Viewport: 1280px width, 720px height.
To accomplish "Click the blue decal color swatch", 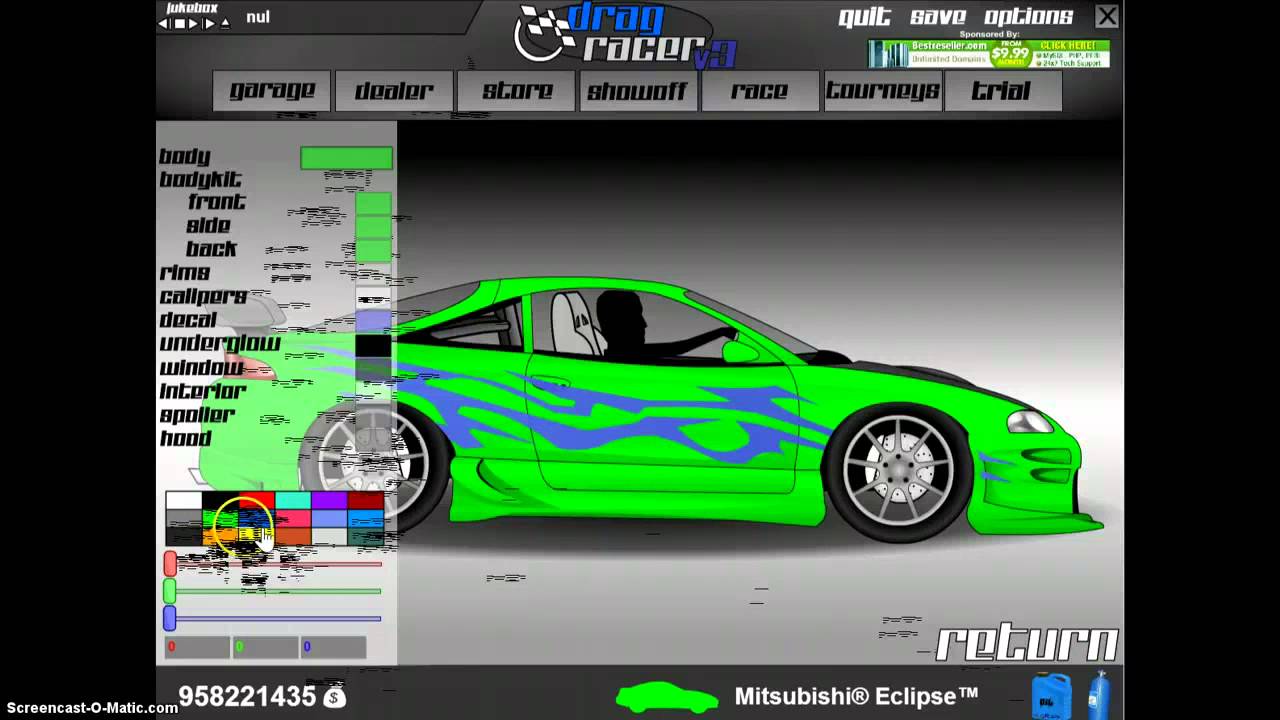I will click(373, 321).
